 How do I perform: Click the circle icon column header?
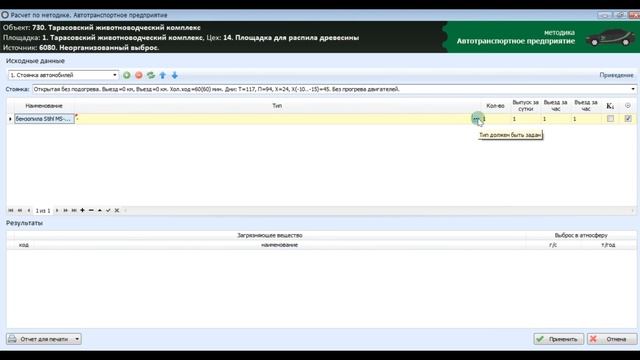pos(628,106)
